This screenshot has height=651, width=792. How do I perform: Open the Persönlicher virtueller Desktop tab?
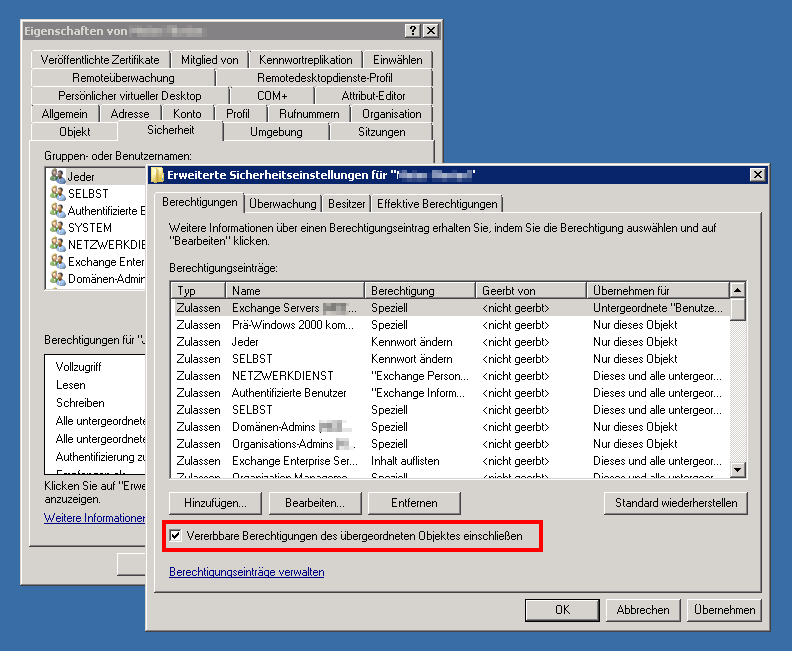pos(130,96)
